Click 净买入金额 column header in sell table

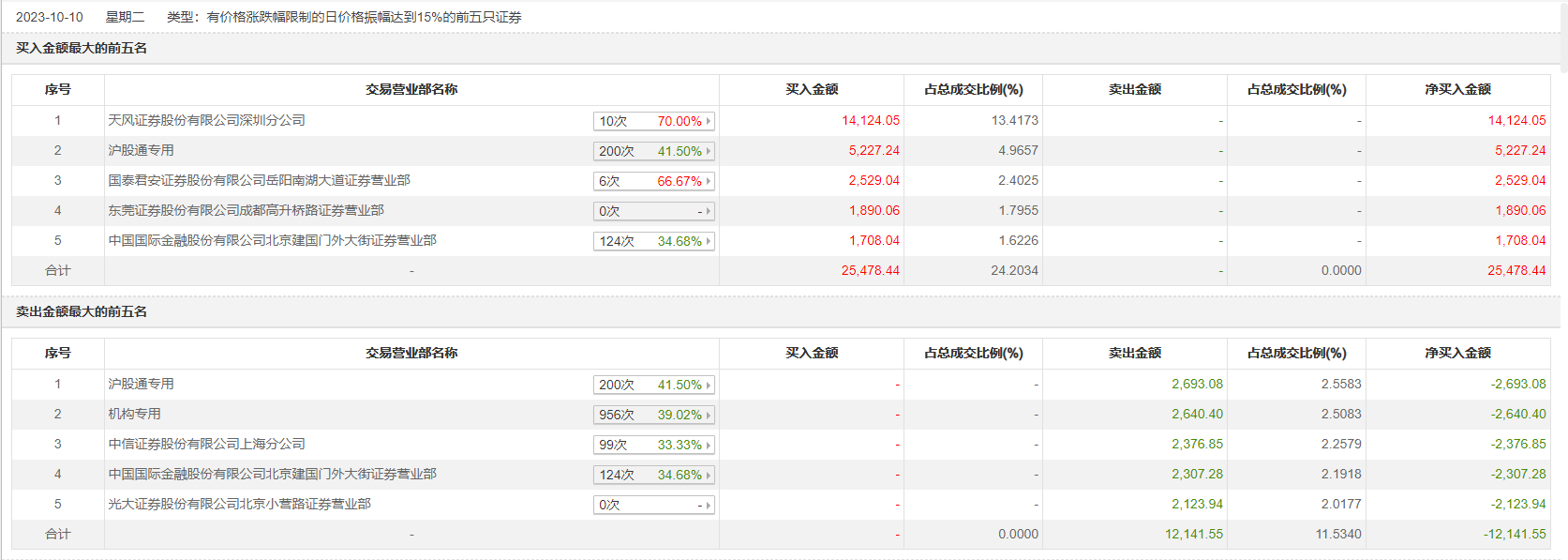coord(1457,353)
